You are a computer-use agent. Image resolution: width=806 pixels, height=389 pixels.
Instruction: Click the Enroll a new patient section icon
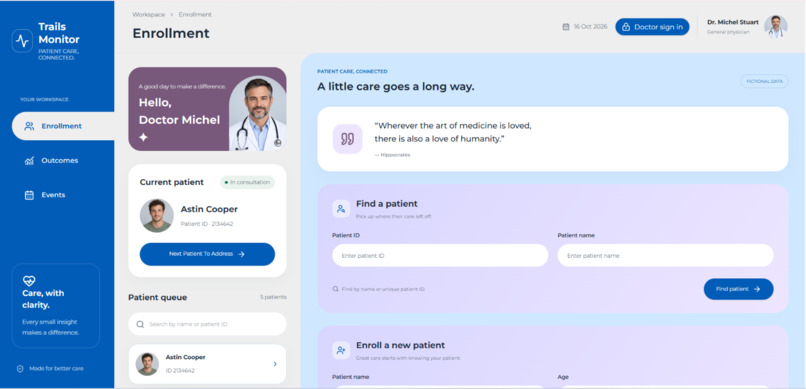(x=341, y=350)
